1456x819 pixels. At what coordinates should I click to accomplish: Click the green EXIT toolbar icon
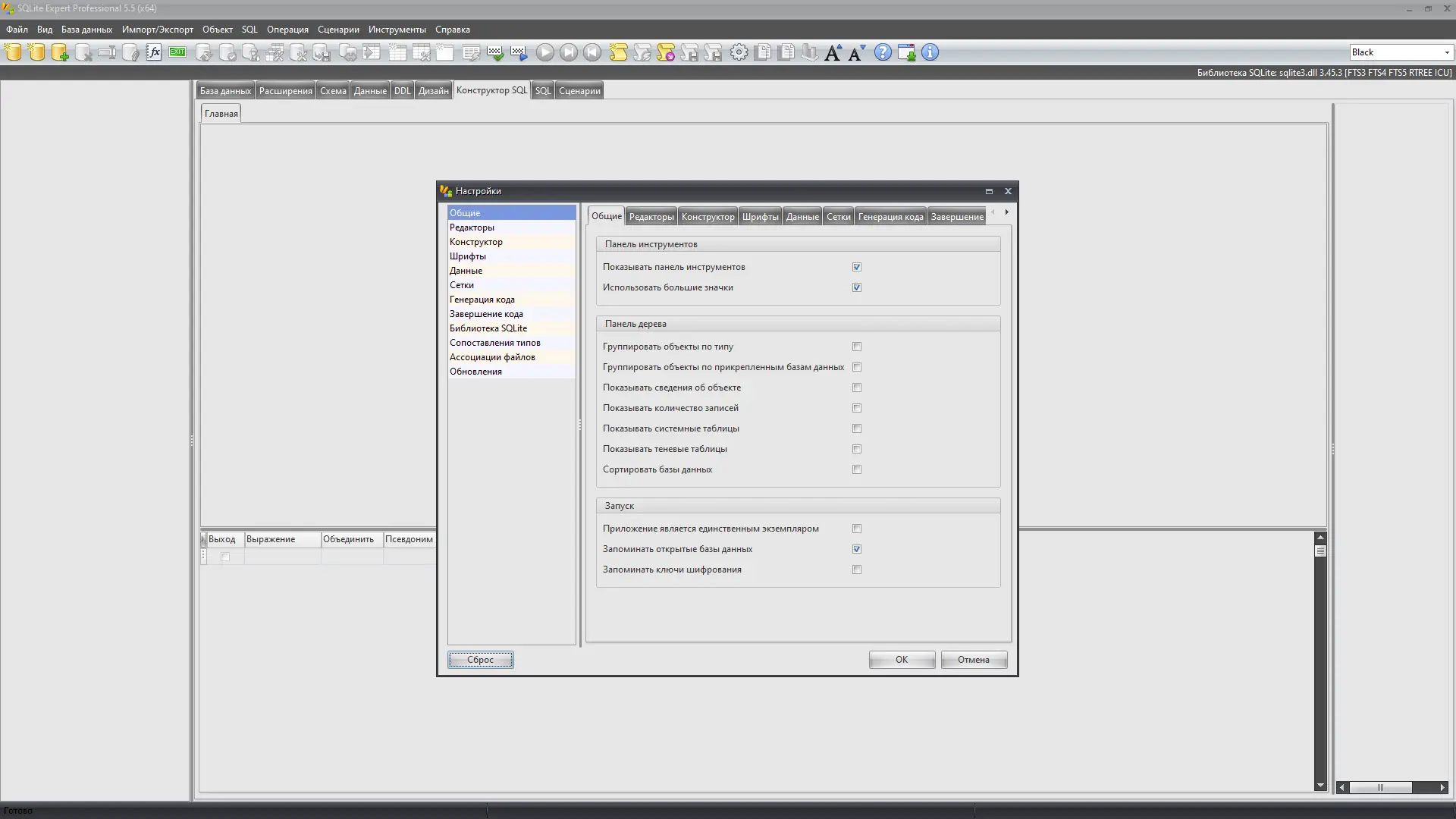(x=177, y=52)
